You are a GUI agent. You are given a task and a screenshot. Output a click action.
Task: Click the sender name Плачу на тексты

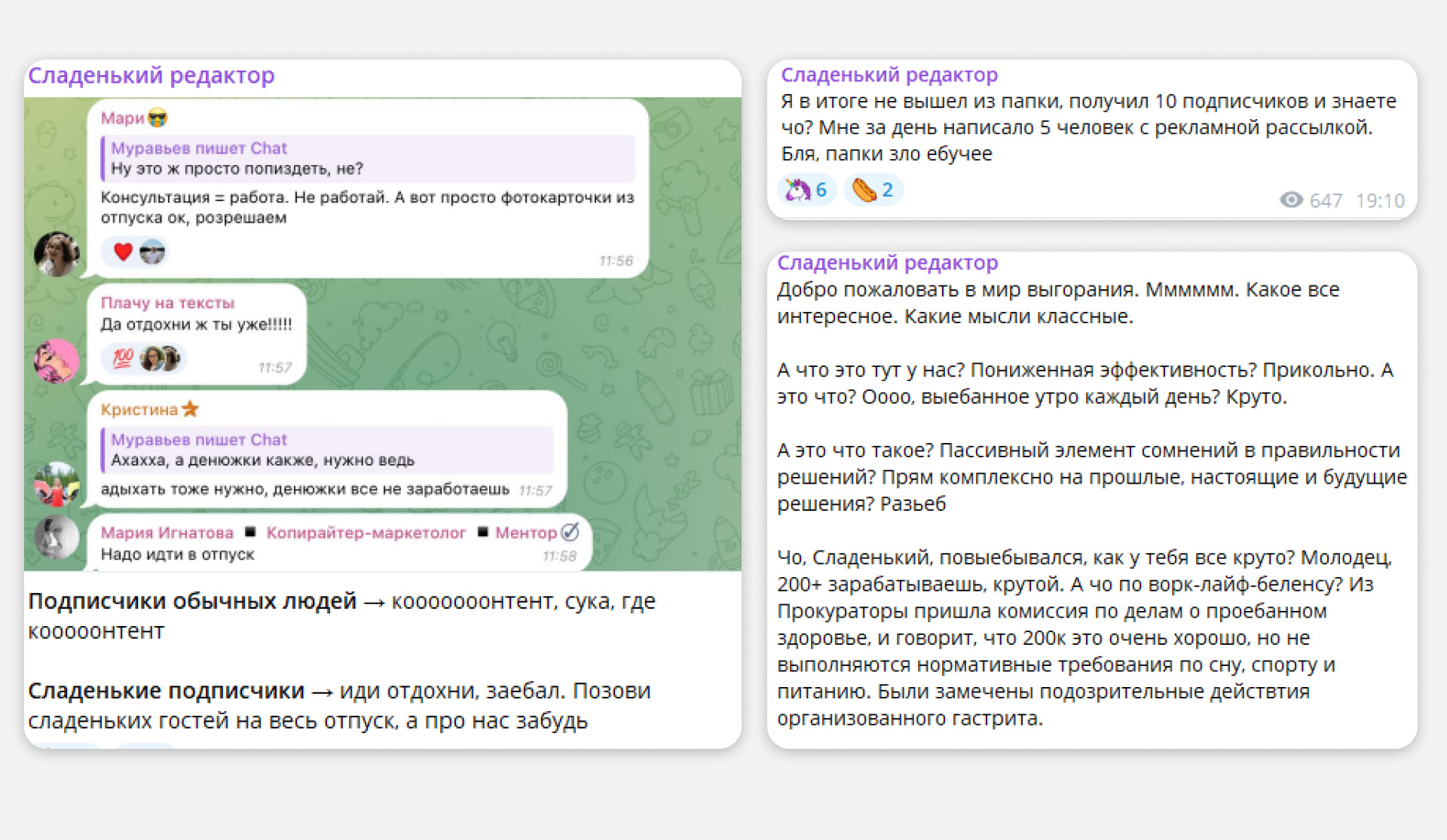[167, 303]
